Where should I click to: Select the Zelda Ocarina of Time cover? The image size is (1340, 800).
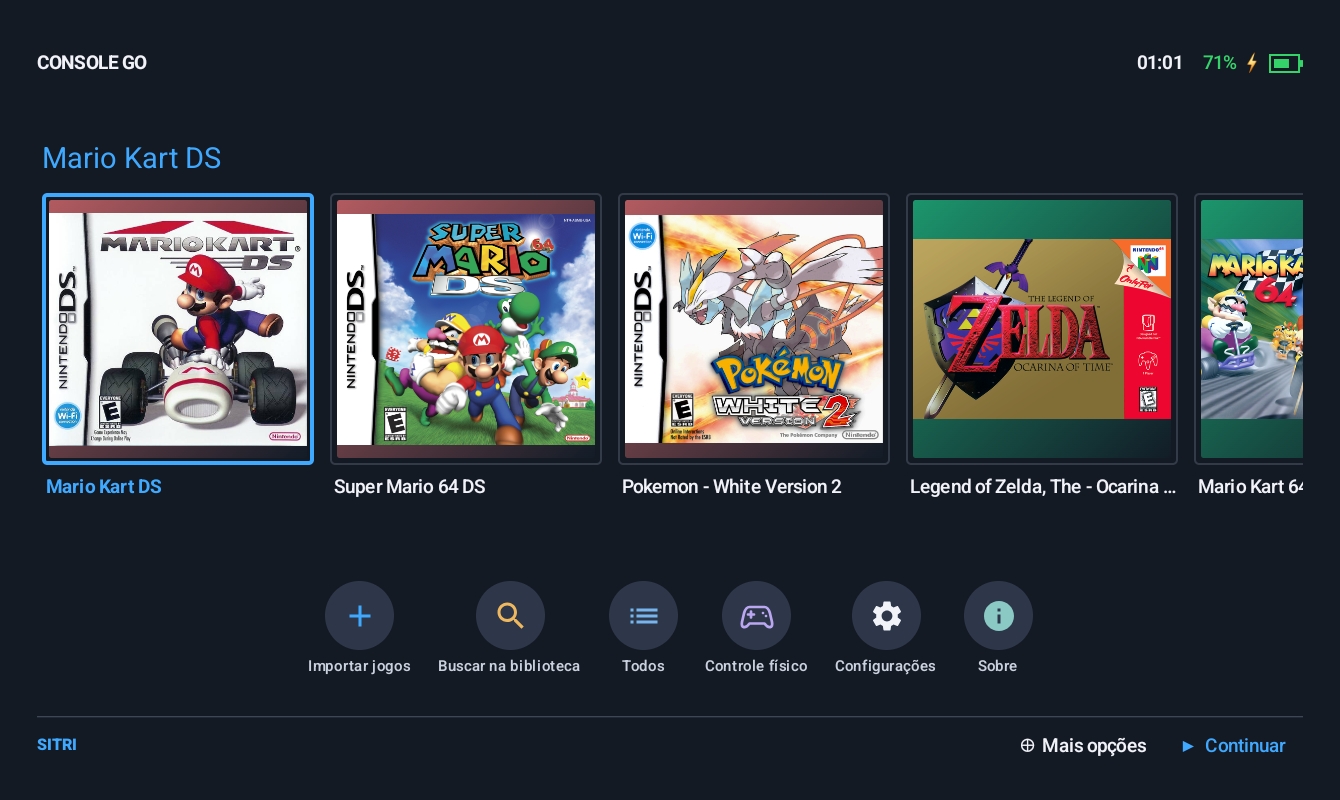click(1042, 329)
